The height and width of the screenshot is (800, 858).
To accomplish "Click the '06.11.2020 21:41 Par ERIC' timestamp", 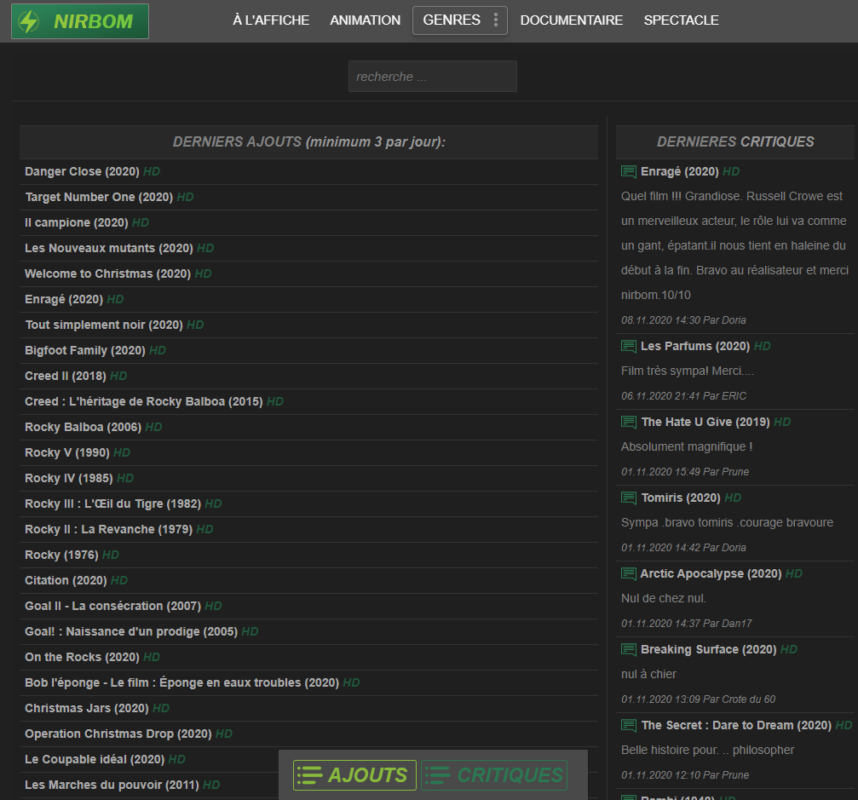I will click(x=683, y=396).
